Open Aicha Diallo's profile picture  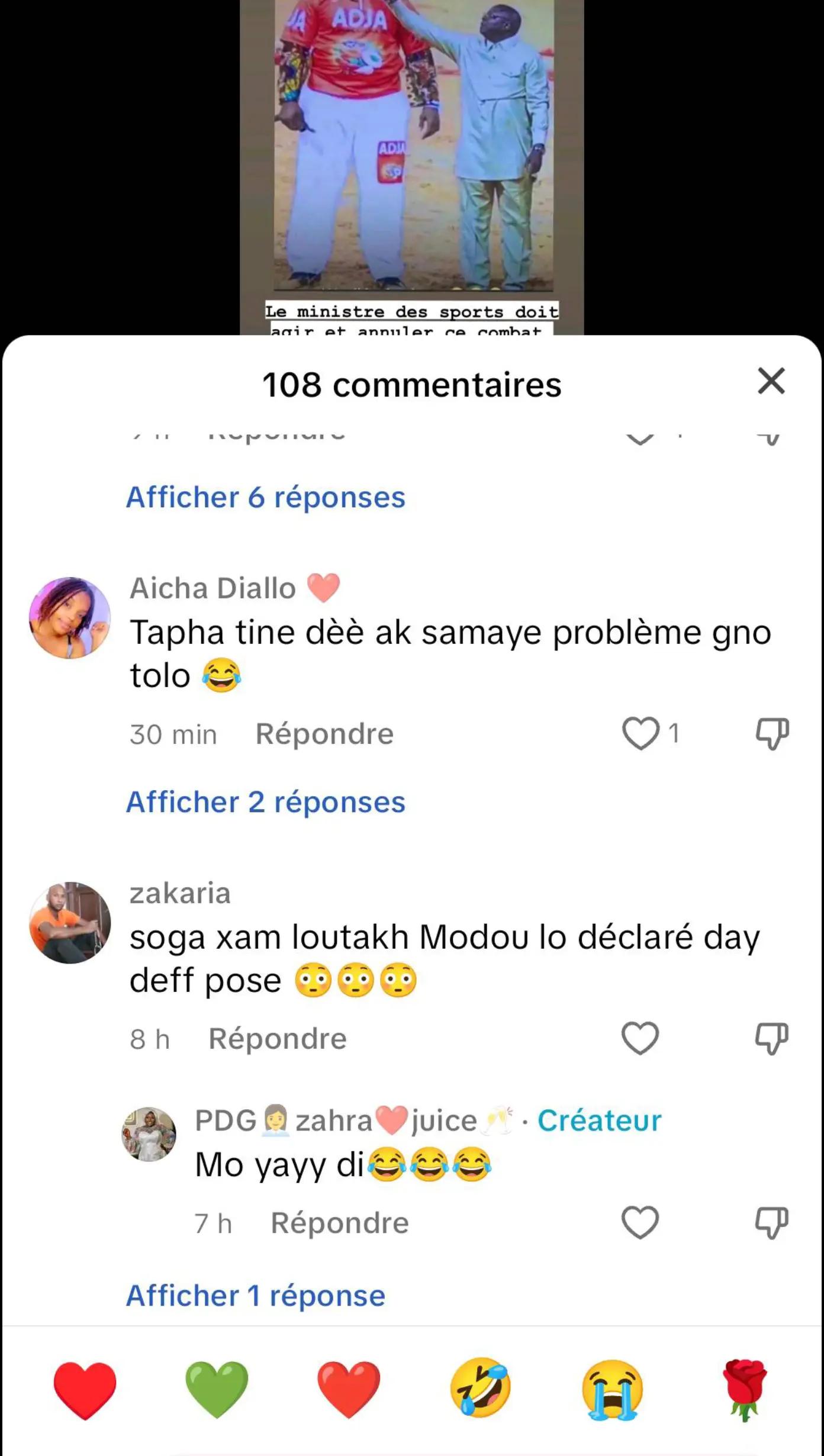click(x=70, y=618)
